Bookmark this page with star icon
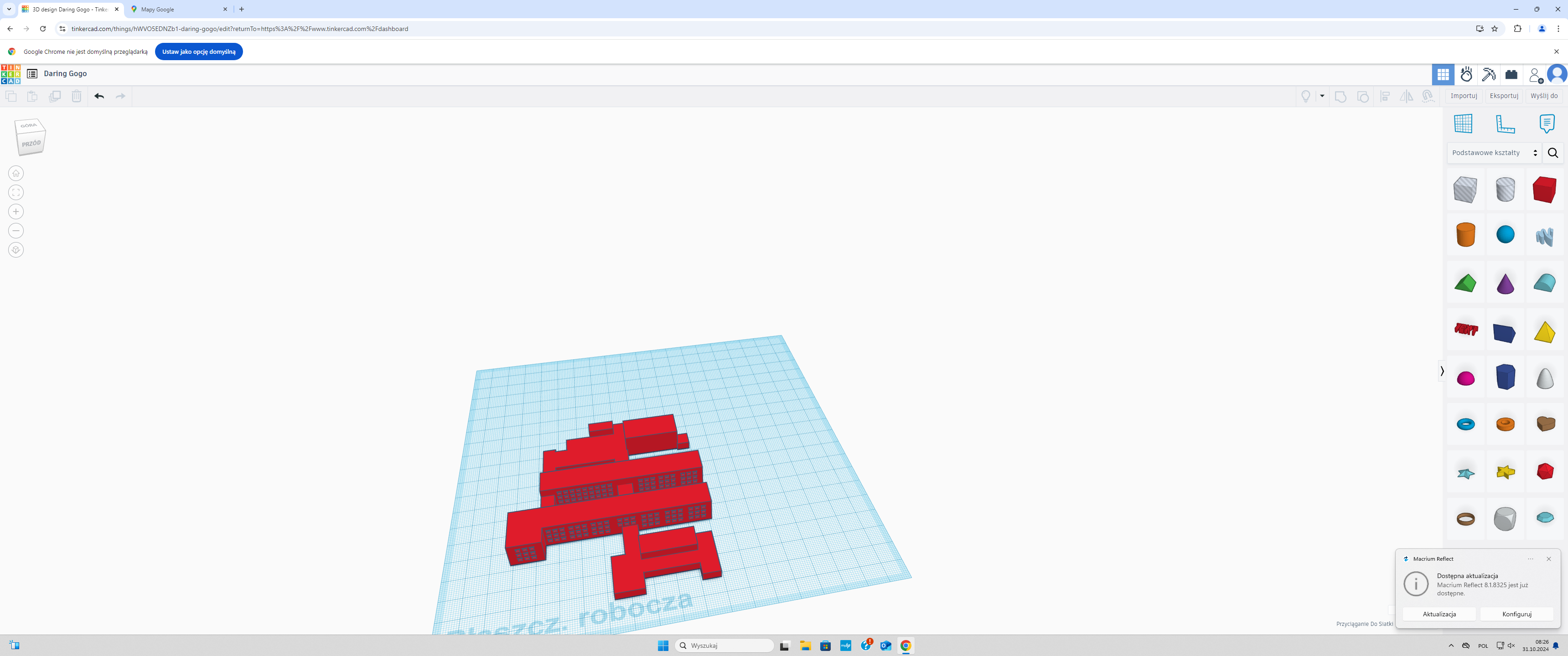Screen dimensions: 1568x656 point(1494,29)
